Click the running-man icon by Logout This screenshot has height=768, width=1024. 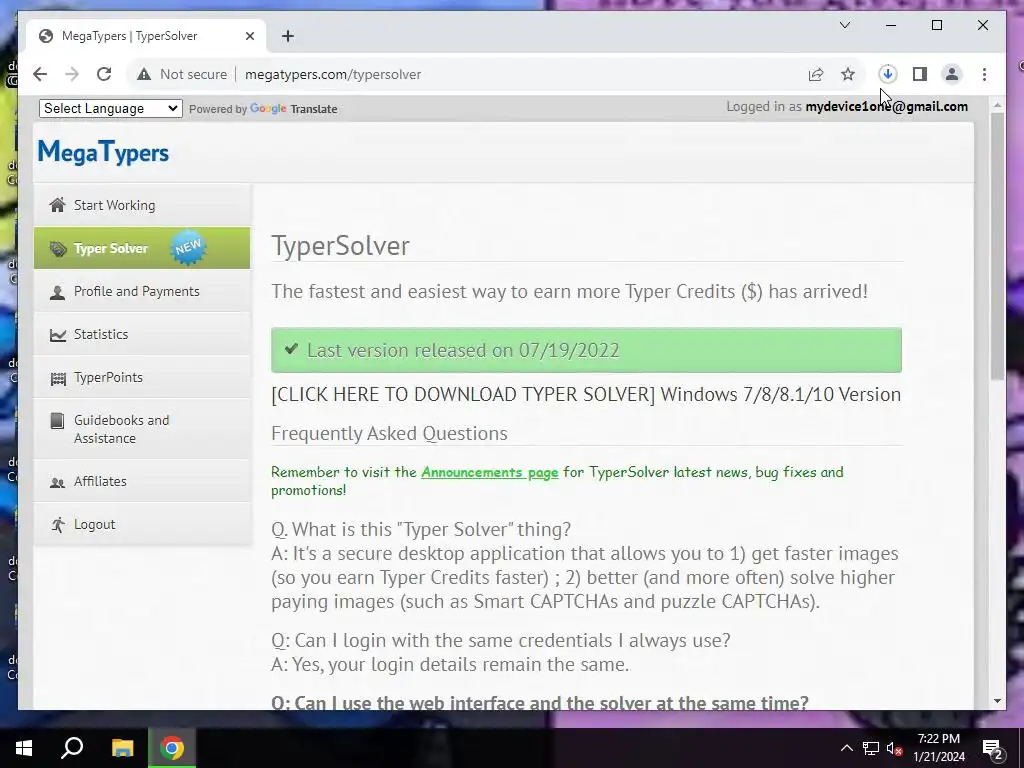click(57, 524)
